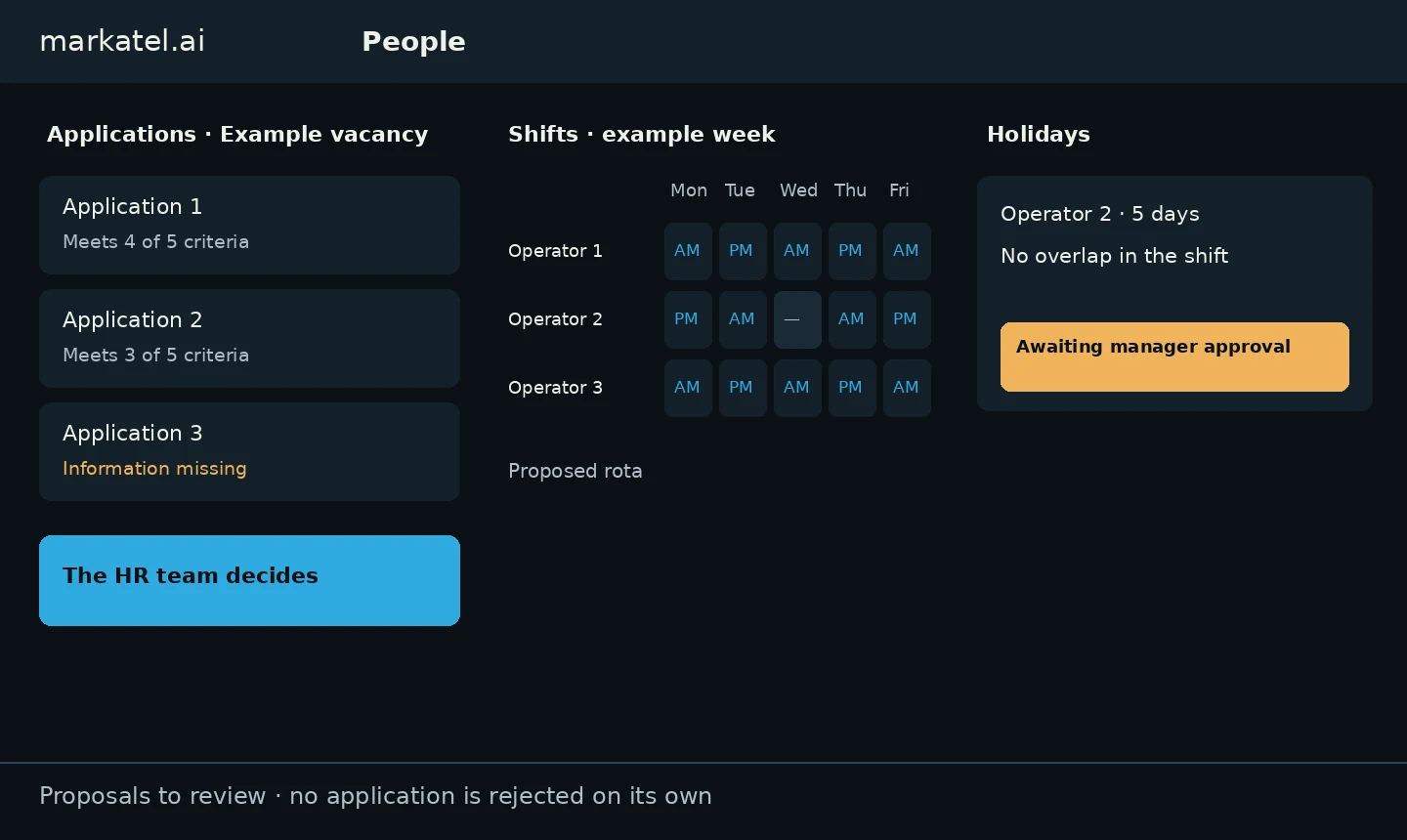Click 'Shifts · example week' heading
Screen dimensions: 1407x840
click(x=642, y=135)
